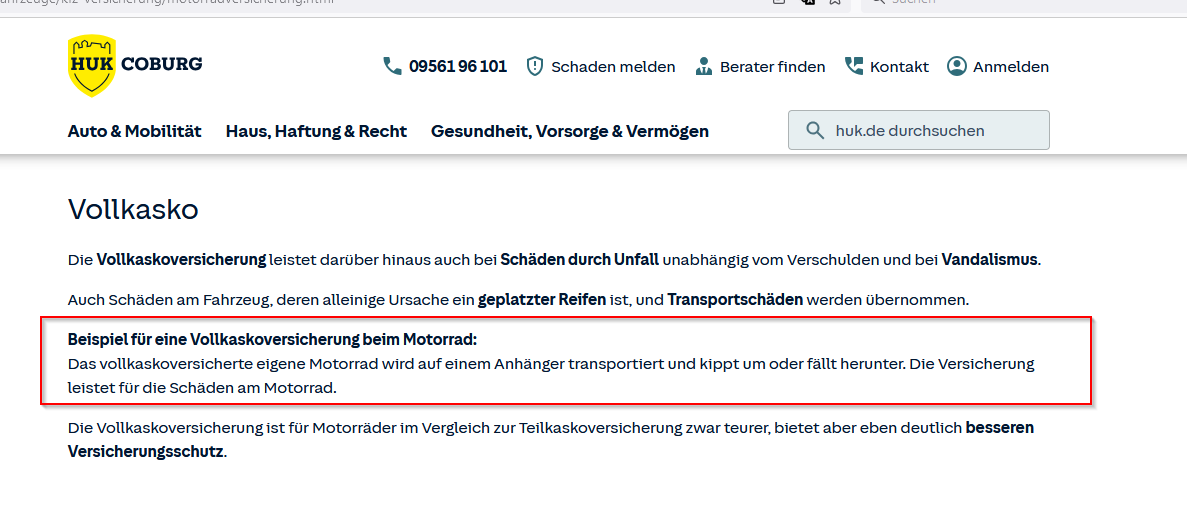Open the Auto & Mobilität menu

[134, 131]
